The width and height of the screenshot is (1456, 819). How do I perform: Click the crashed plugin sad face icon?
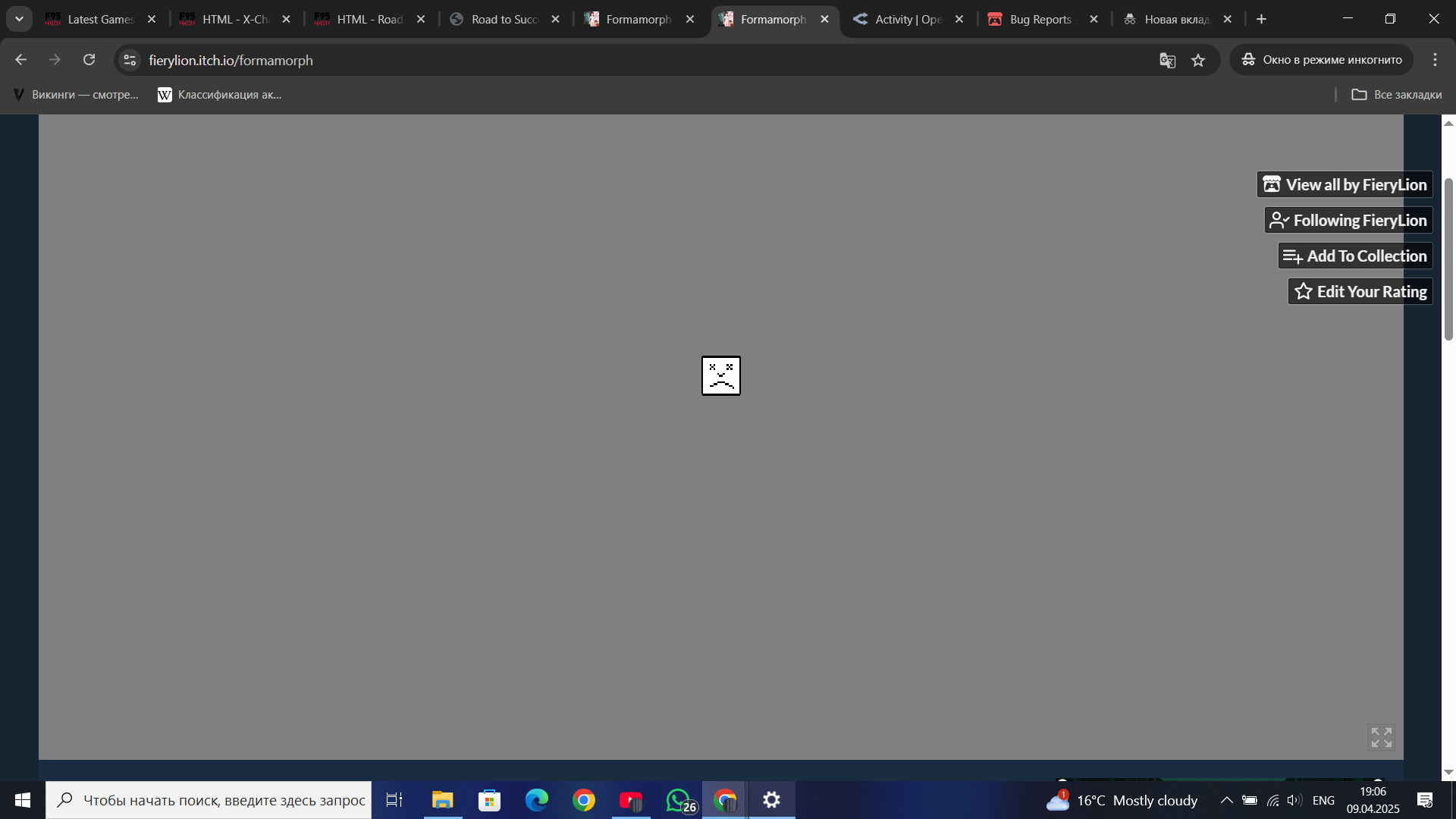(x=720, y=375)
